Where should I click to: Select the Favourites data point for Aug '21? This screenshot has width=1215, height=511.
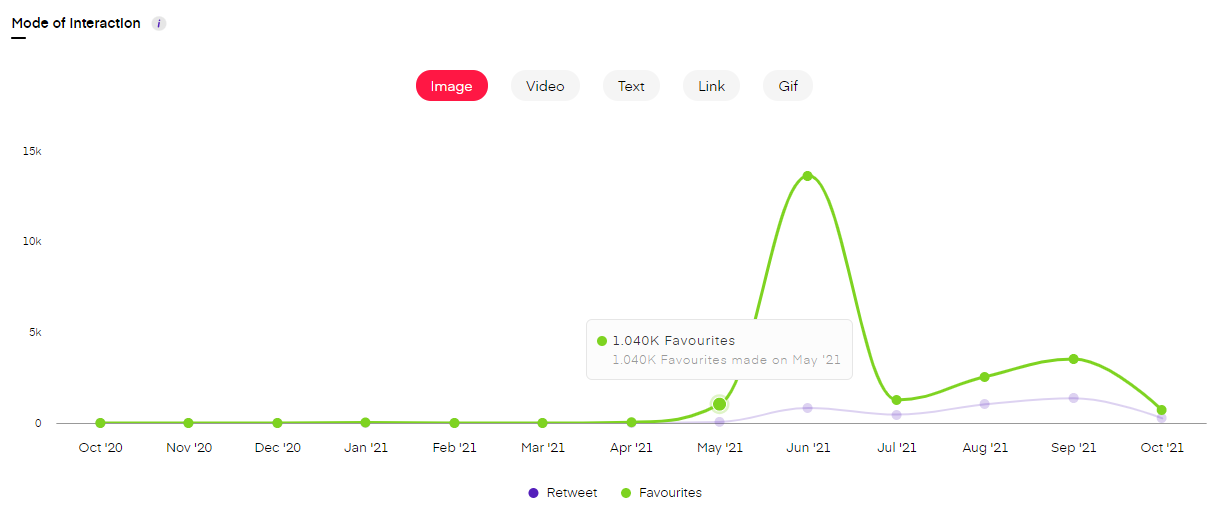tap(984, 377)
